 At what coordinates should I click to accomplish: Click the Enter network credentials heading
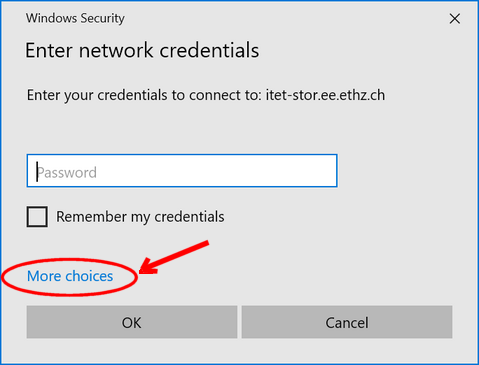(x=142, y=51)
